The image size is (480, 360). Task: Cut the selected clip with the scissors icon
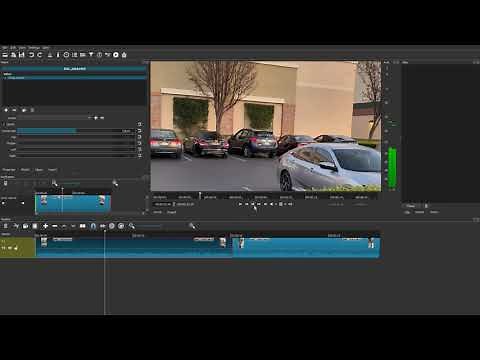pyautogui.click(x=16, y=226)
